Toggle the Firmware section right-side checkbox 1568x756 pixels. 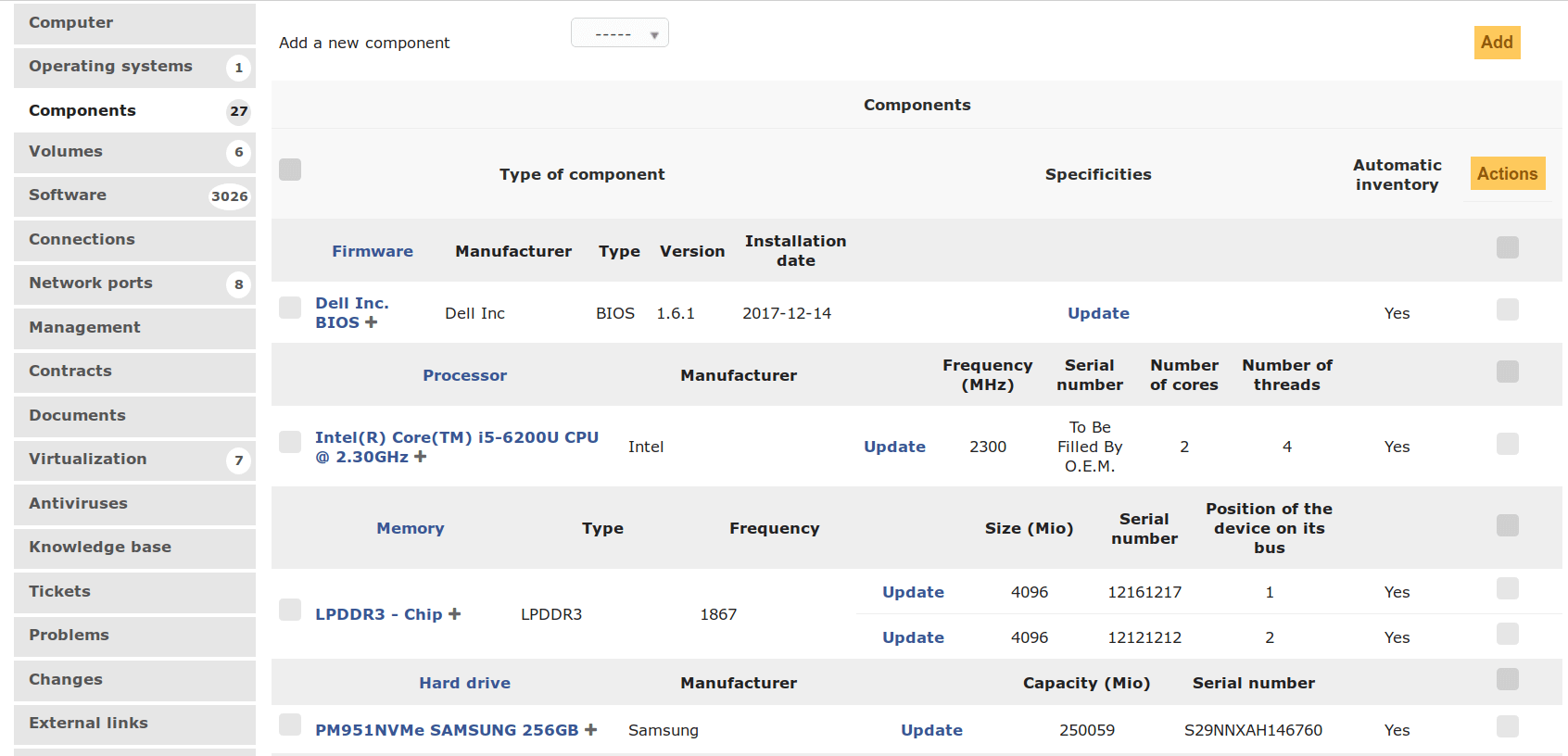(1508, 247)
